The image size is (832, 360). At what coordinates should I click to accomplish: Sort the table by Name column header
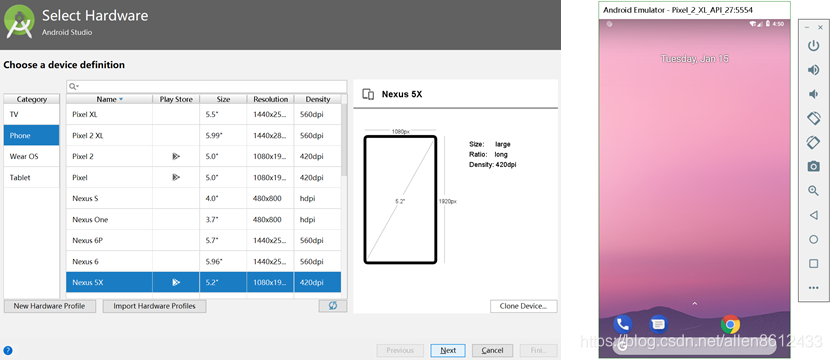(x=109, y=99)
